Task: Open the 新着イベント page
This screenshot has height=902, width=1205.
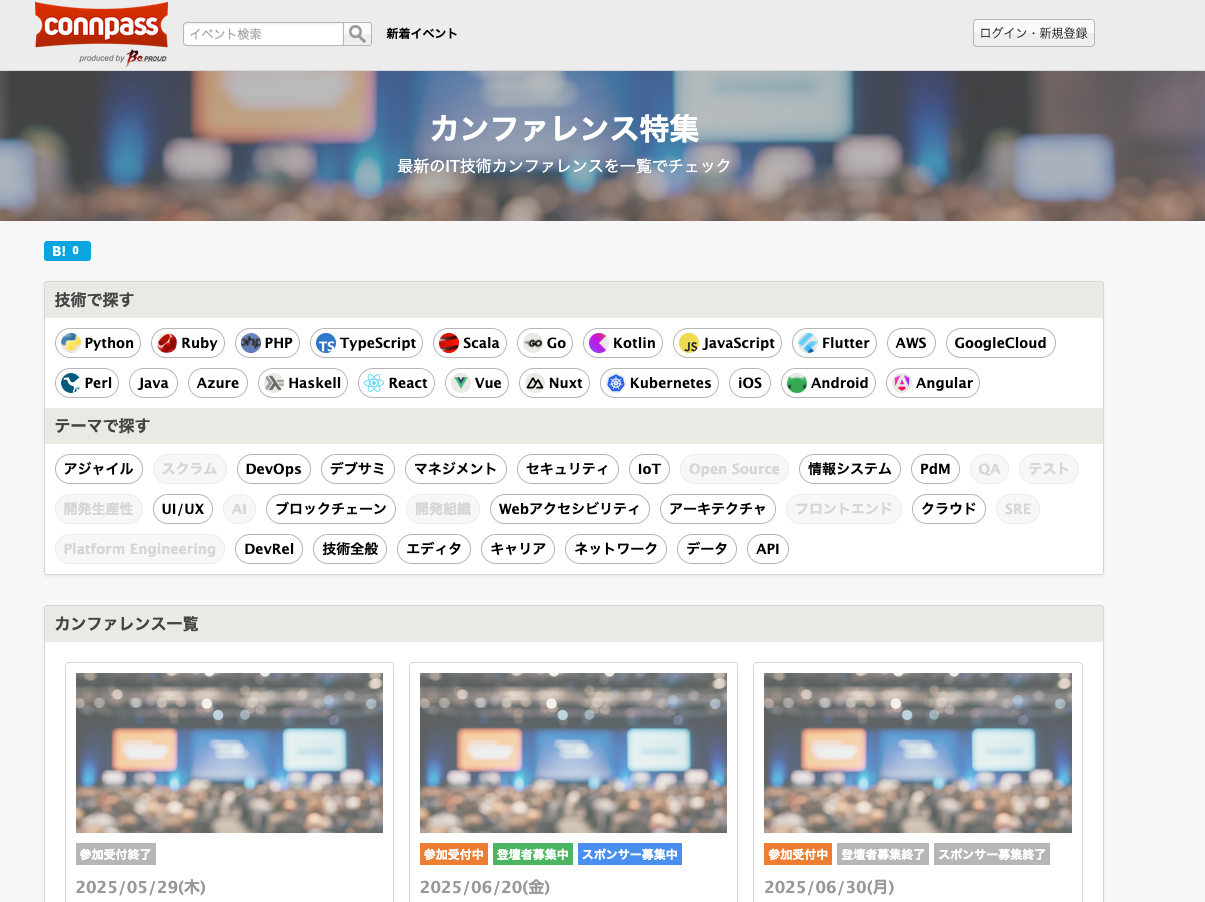Action: click(x=419, y=33)
